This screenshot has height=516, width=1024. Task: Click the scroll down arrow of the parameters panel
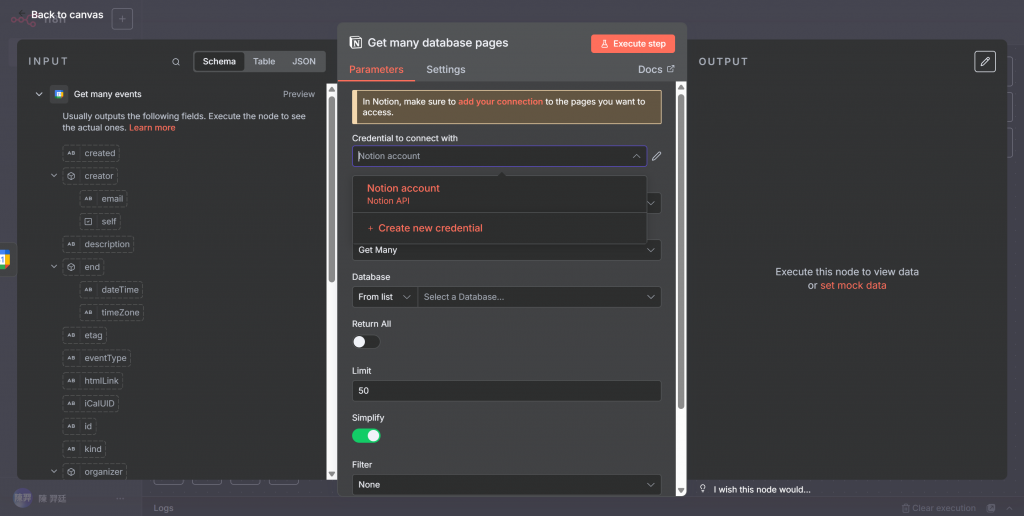(x=681, y=490)
